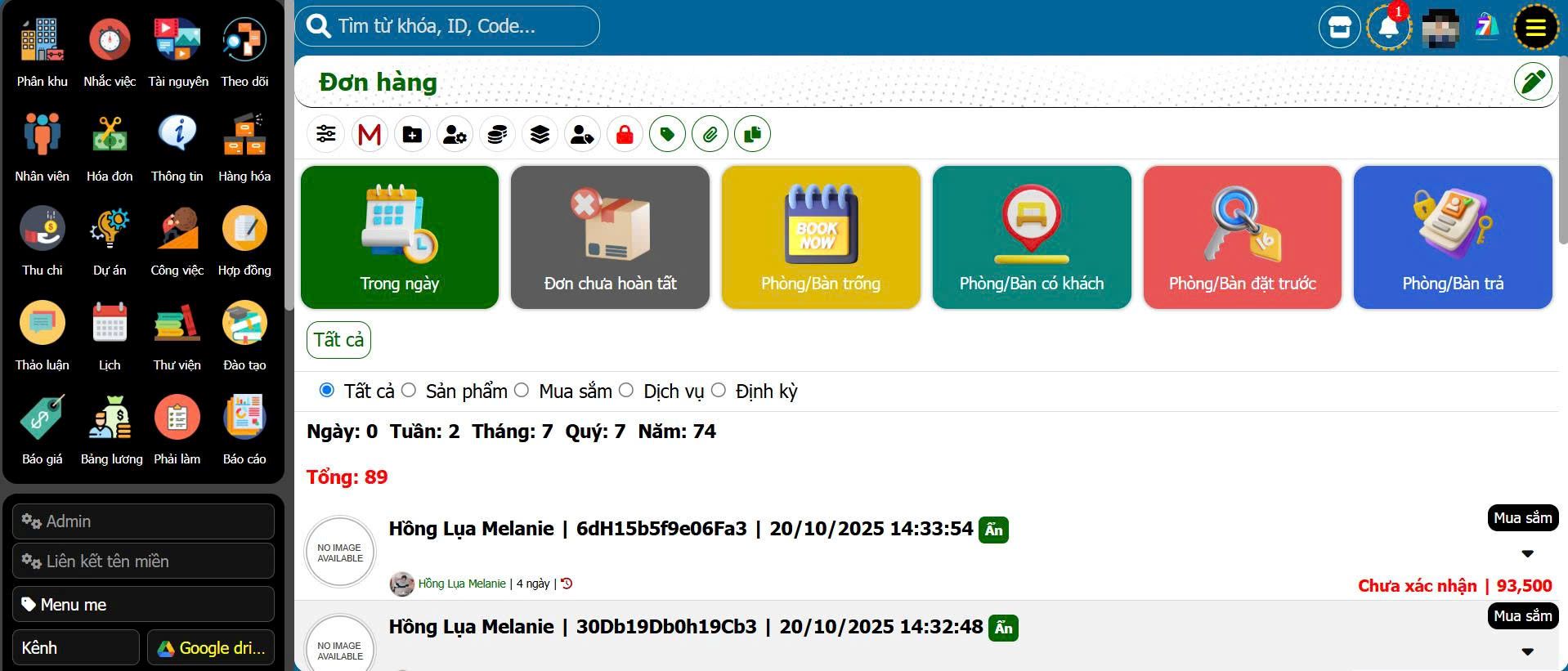
Task: Open the yellow hamburger menu
Action: (1535, 28)
